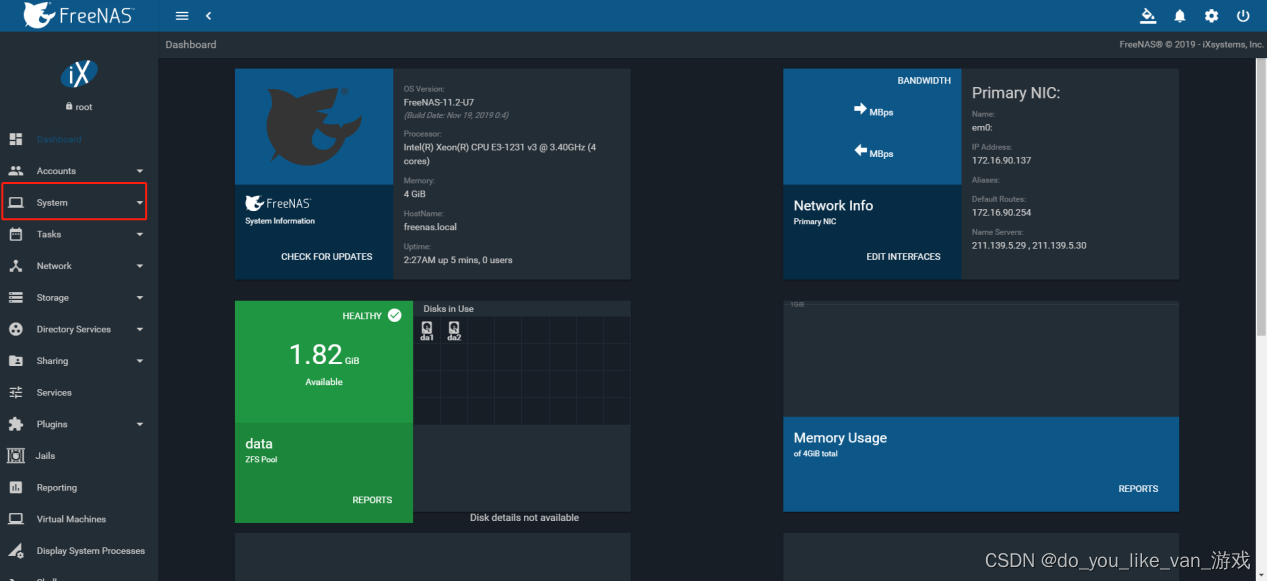Expand the Tasks menu arrow
The width and height of the screenshot is (1267, 581).
(139, 234)
